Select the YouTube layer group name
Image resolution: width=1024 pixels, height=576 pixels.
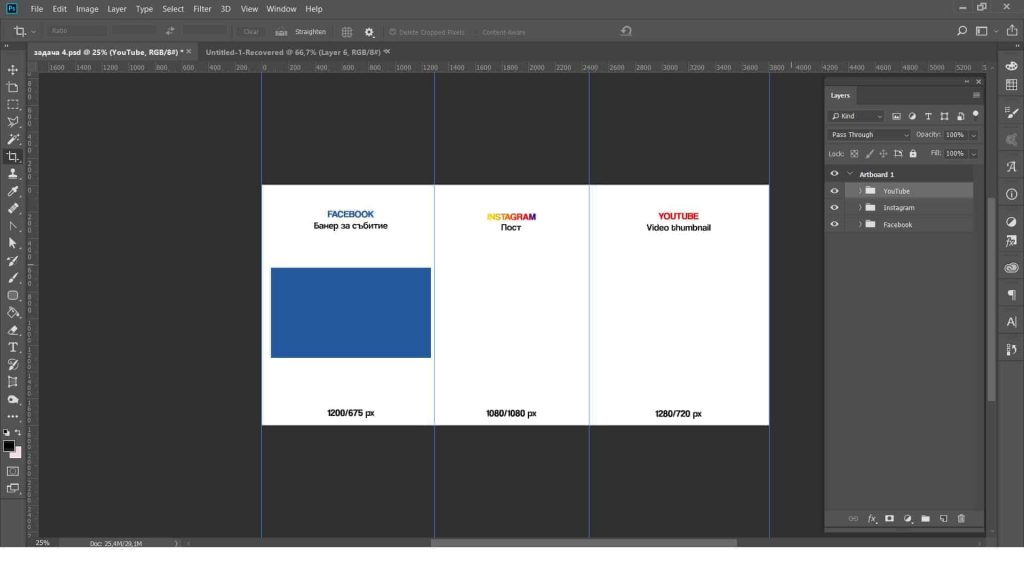tap(896, 191)
